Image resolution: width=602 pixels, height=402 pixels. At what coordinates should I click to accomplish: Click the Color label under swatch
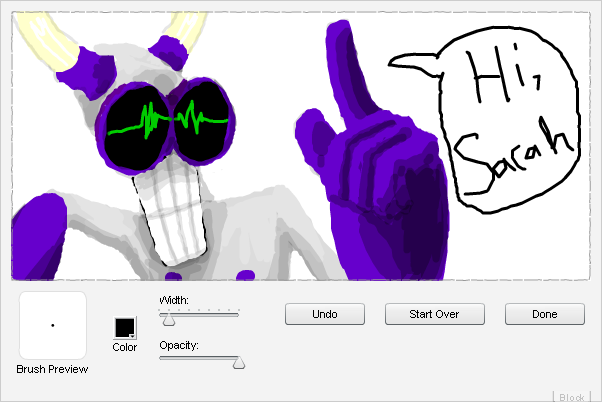click(x=125, y=347)
